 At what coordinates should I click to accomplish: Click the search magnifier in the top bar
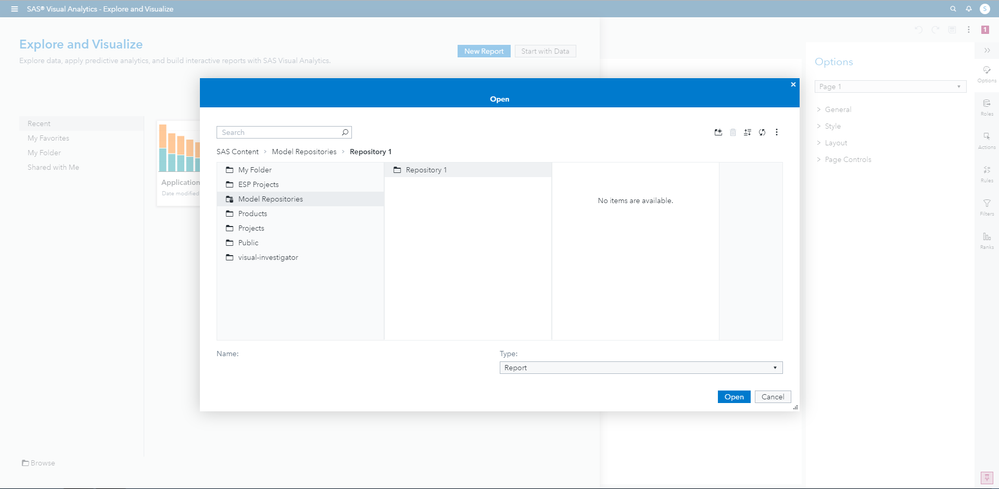(x=953, y=9)
